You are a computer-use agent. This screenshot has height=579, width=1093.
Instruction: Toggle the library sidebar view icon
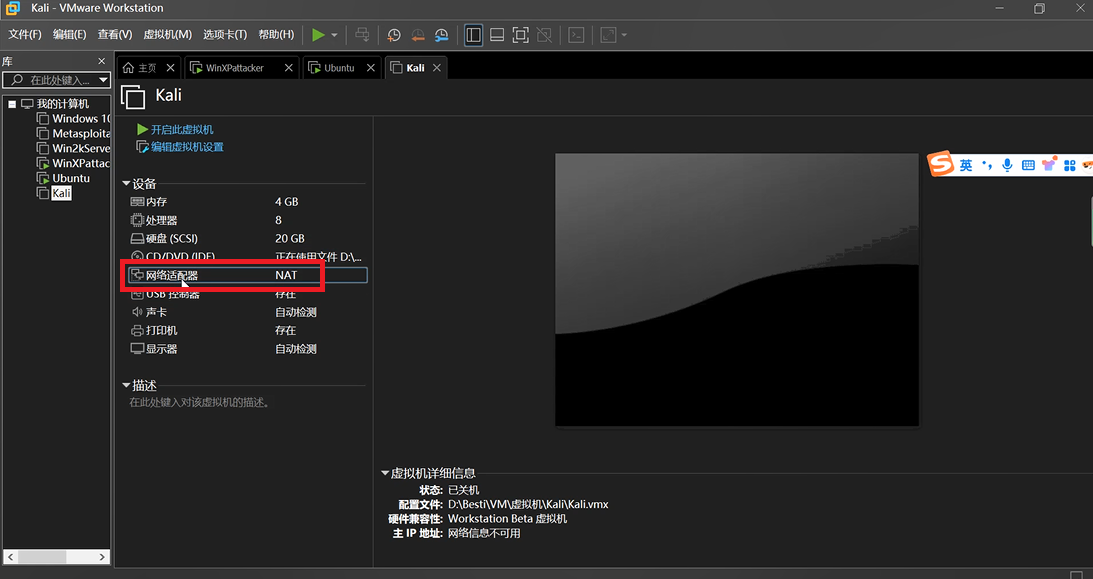(473, 35)
